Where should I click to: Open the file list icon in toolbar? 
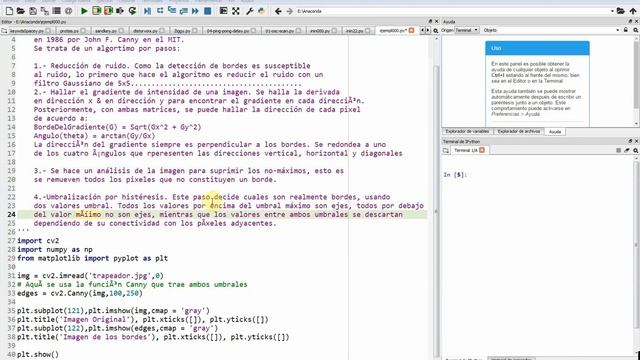(57, 11)
